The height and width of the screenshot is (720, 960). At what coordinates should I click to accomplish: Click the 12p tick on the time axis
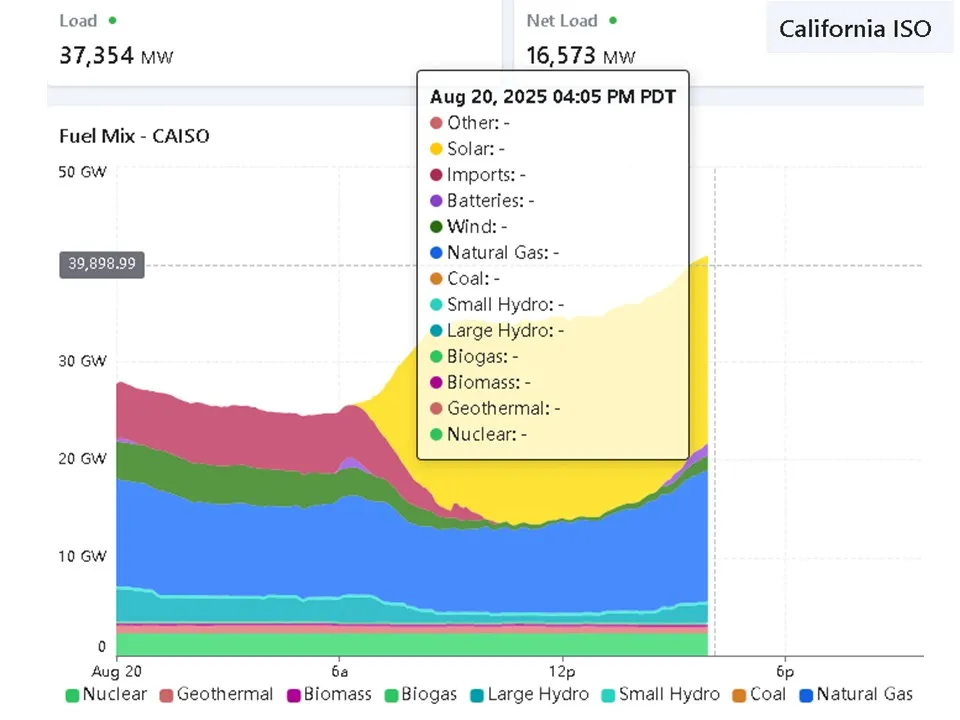point(562,669)
